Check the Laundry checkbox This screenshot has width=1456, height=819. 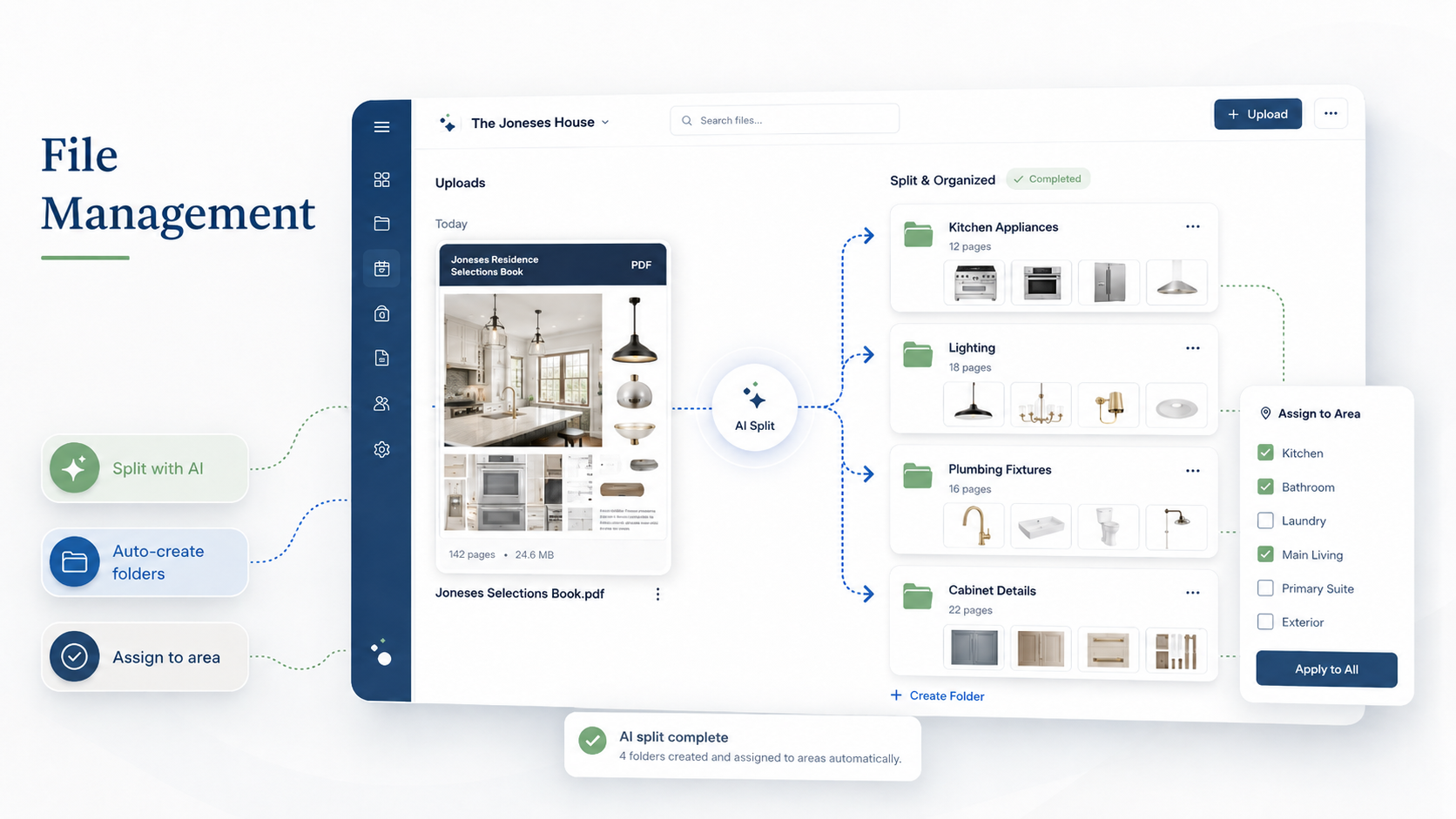[x=1265, y=520]
